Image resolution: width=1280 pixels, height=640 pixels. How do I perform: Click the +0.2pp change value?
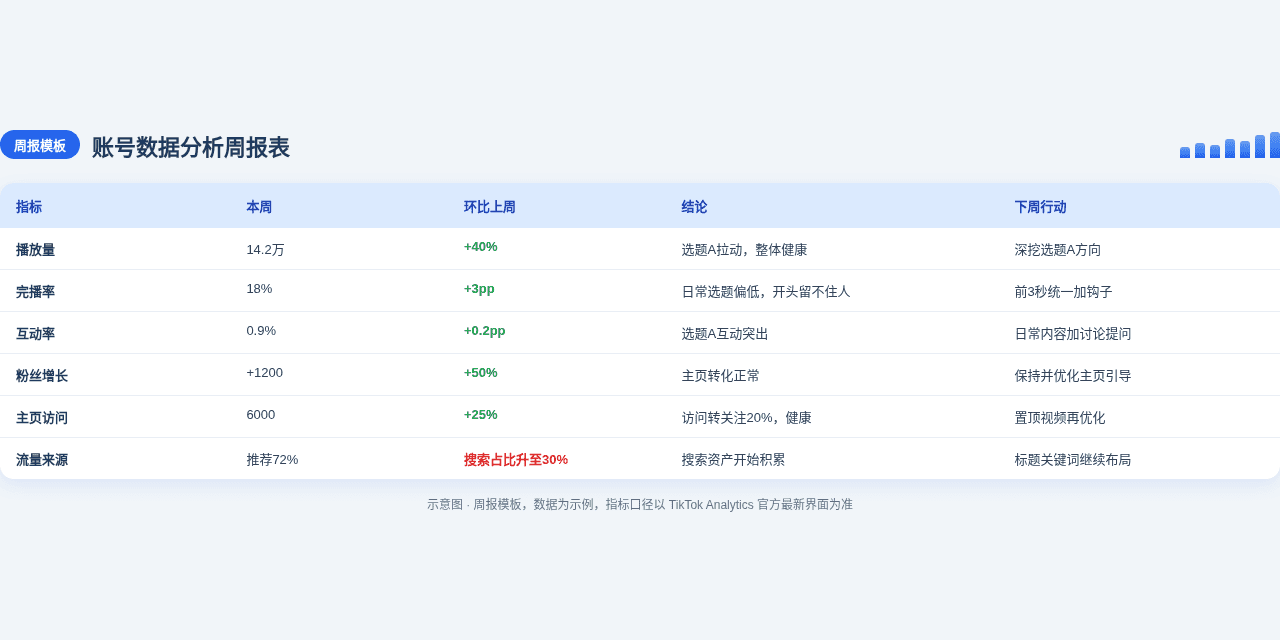485,331
